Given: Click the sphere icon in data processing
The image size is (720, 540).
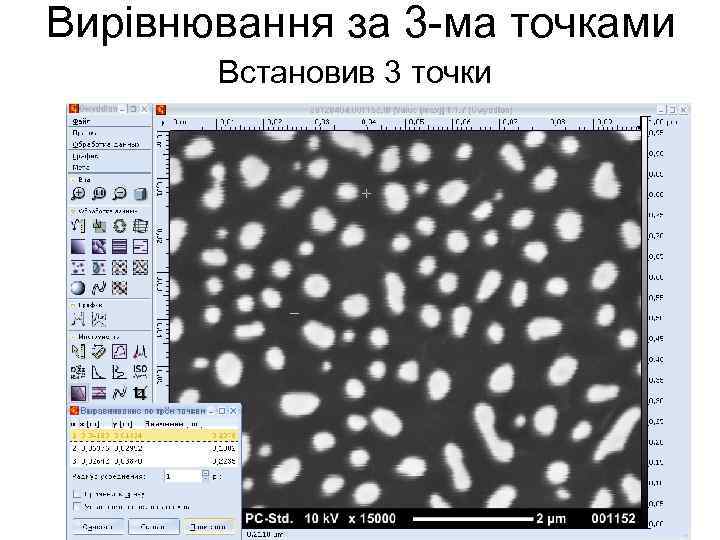Looking at the screenshot, I should 79,288.
